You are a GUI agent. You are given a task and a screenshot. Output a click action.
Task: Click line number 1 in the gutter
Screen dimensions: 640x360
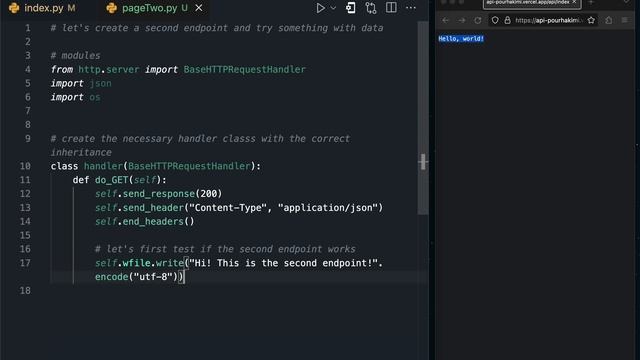coord(27,28)
